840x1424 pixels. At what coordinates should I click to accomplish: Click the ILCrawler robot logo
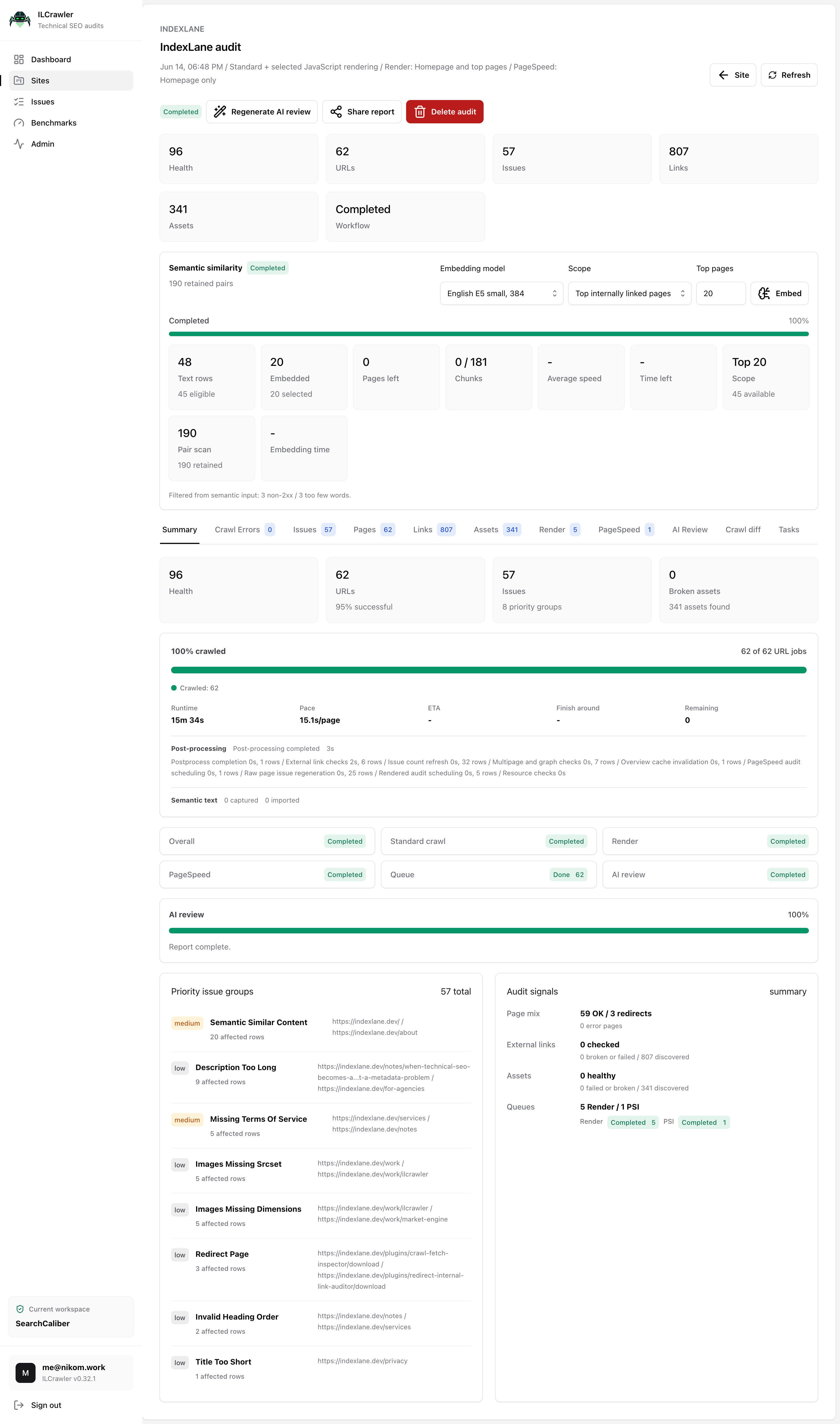(x=20, y=20)
